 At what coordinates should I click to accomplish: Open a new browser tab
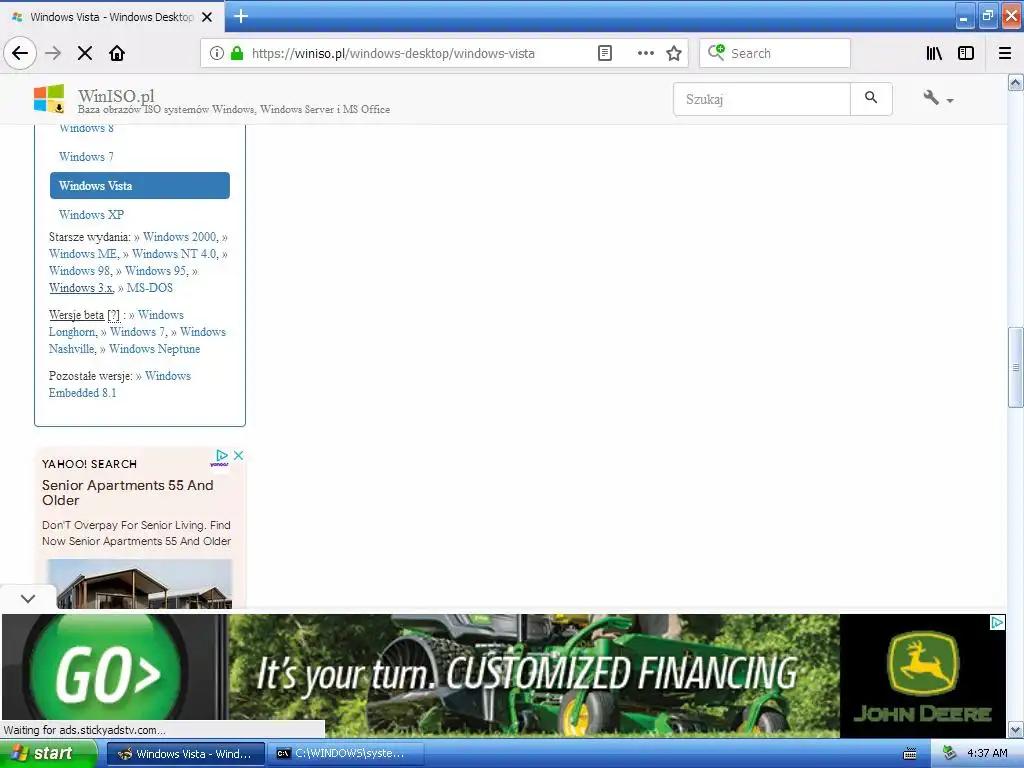click(241, 16)
